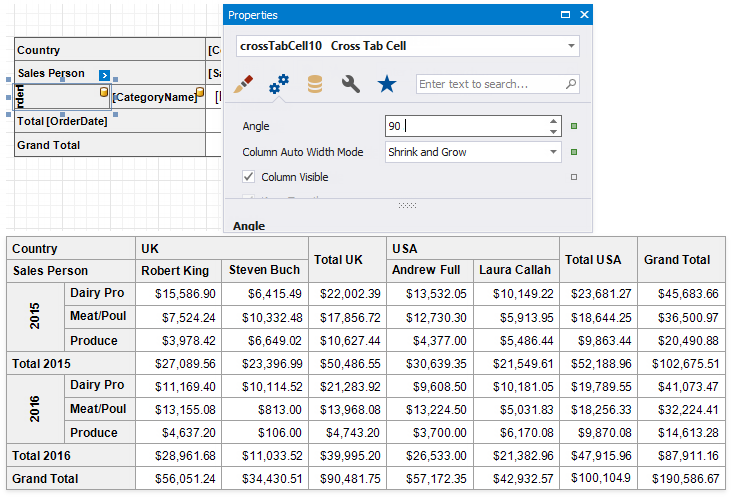Click the Column Auto Width Mode property marker
732x498 pixels.
point(574,152)
